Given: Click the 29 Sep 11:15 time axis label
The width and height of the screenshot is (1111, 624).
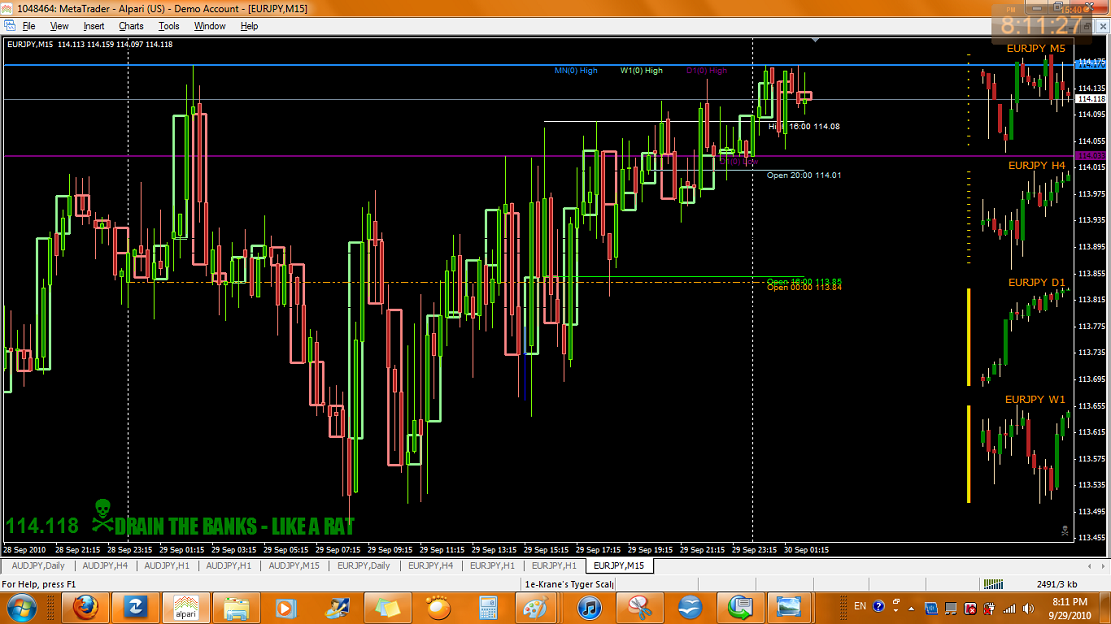Looking at the screenshot, I should pos(441,550).
